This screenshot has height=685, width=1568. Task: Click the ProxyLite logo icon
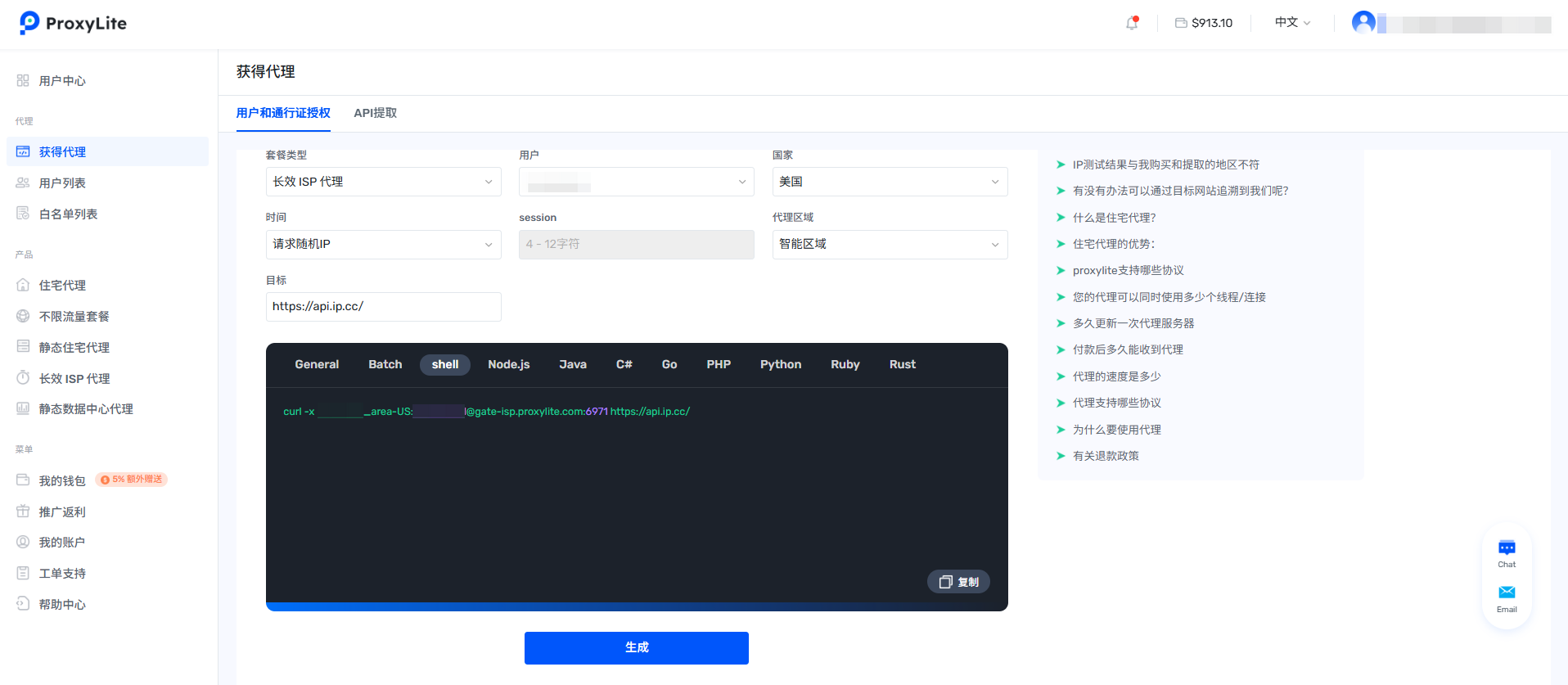[29, 22]
